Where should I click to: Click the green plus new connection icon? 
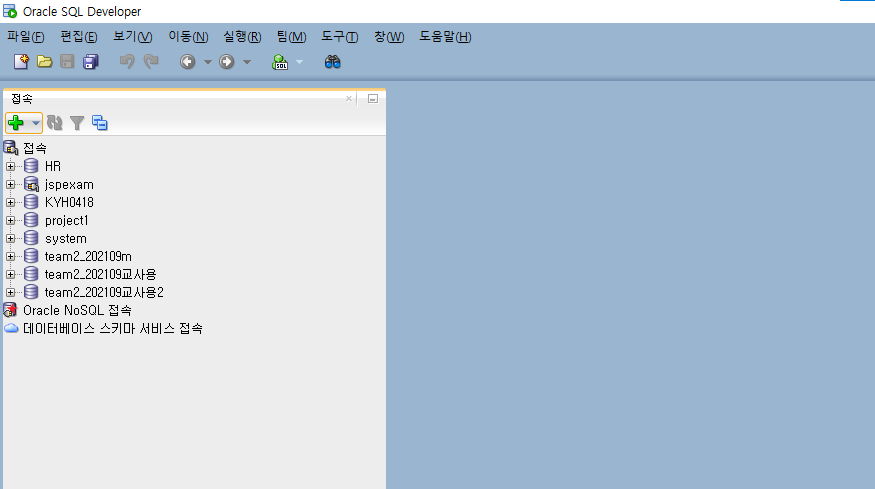point(16,123)
